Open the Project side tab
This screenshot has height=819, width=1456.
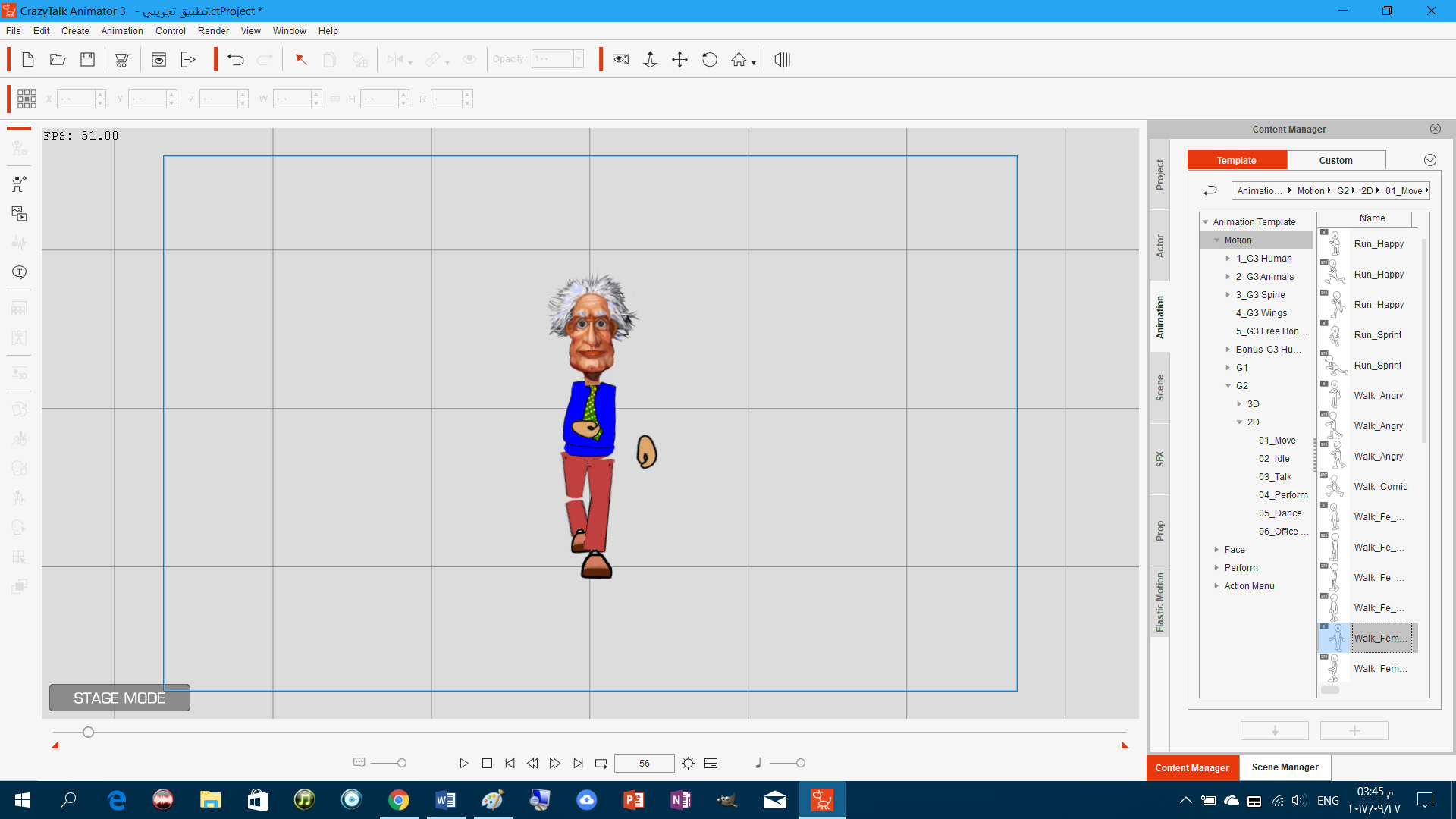click(1159, 174)
